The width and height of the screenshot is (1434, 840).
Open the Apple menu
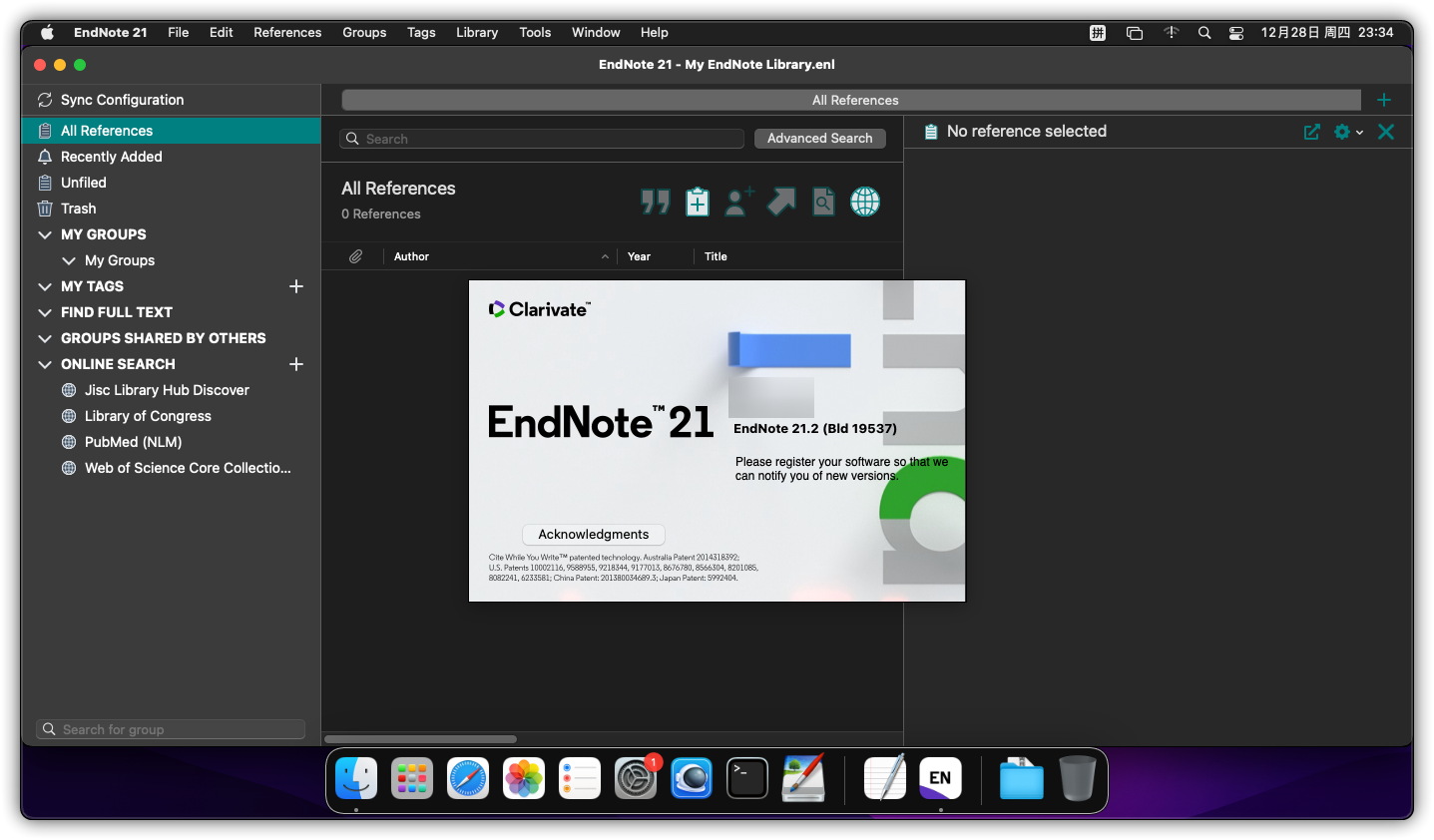click(x=47, y=32)
